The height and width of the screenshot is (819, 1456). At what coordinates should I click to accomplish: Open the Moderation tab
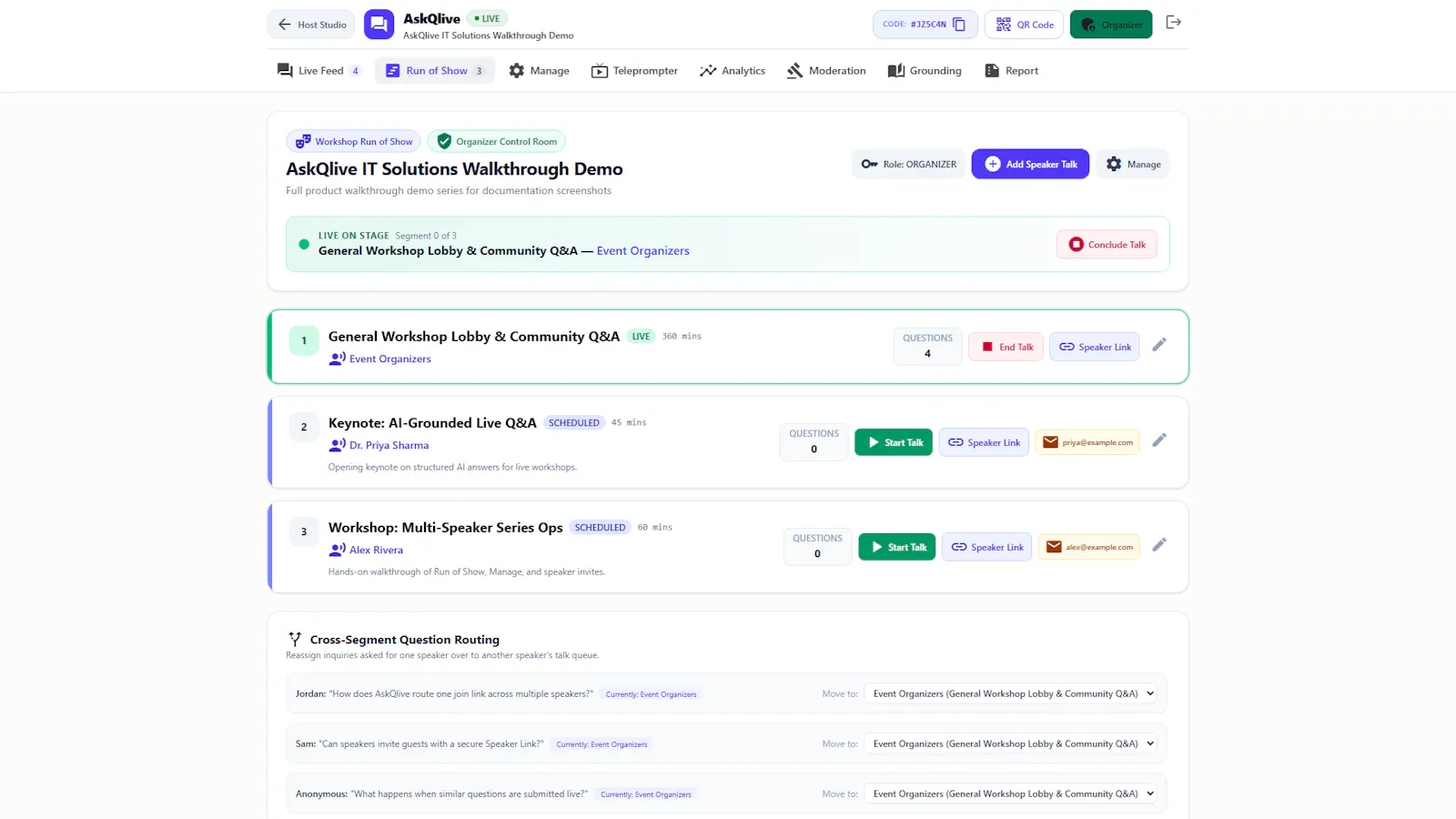[826, 71]
